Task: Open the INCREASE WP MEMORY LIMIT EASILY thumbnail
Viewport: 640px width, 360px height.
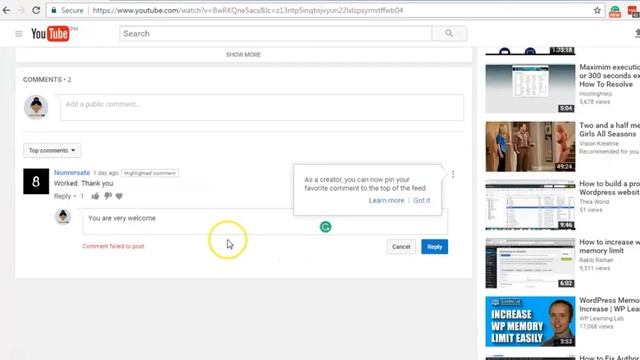Action: (530, 322)
